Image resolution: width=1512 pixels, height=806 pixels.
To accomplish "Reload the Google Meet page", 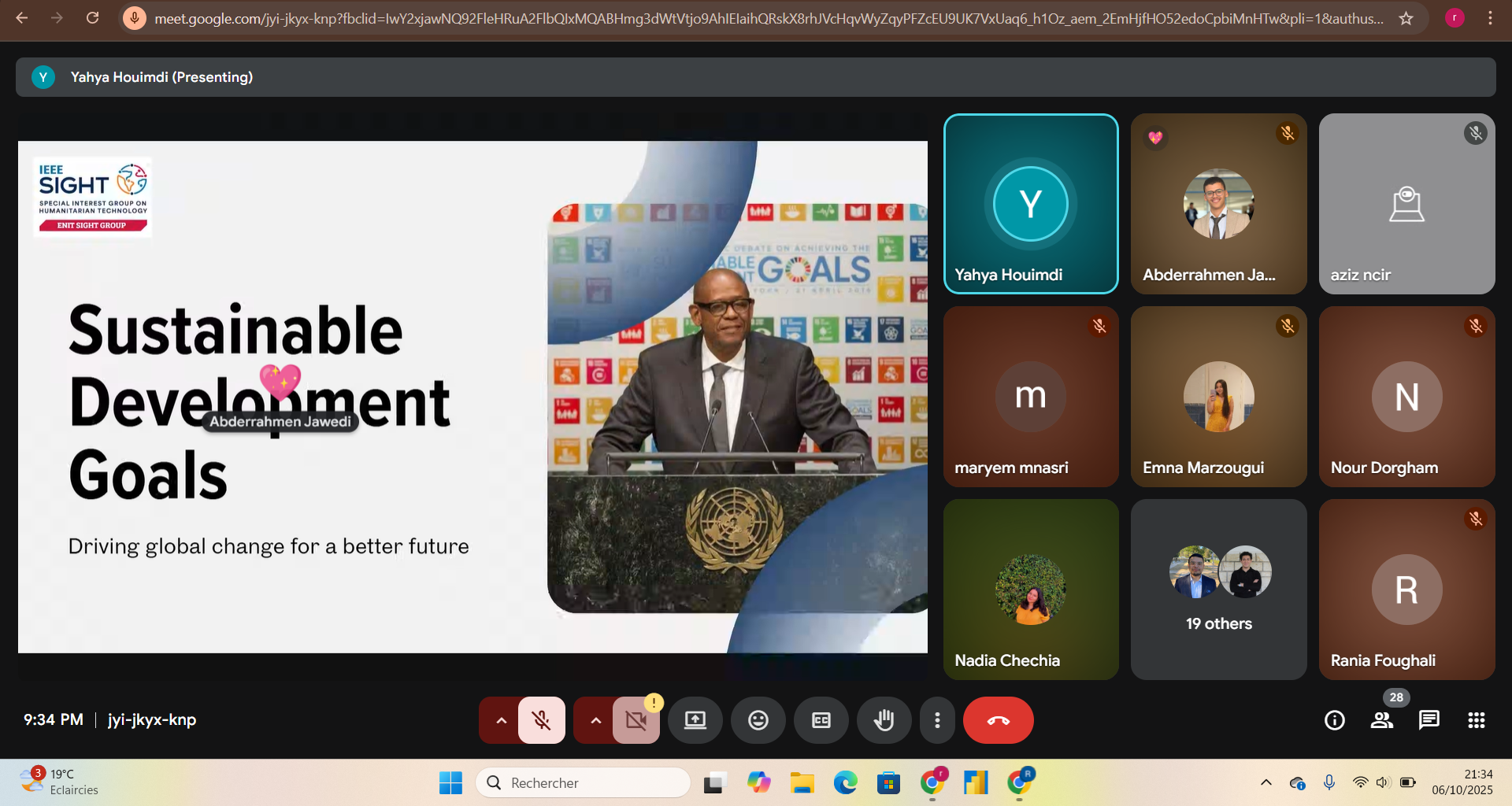I will [x=92, y=18].
